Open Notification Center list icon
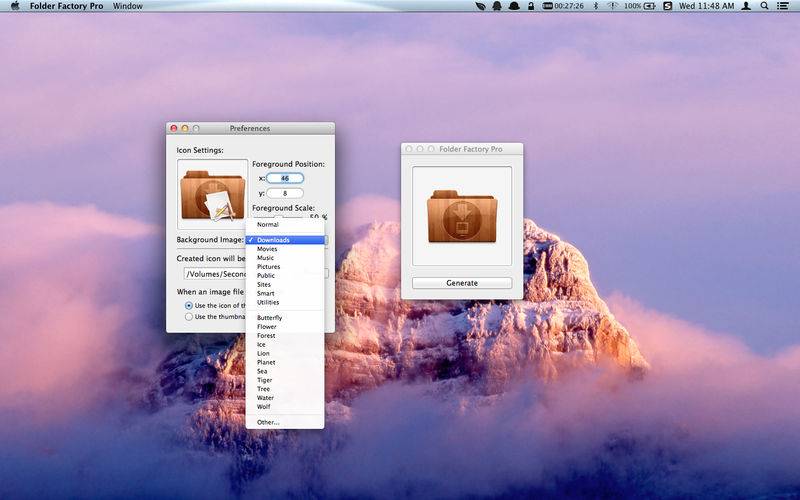Screen dimensions: 800x500 pyautogui.click(x=783, y=6)
